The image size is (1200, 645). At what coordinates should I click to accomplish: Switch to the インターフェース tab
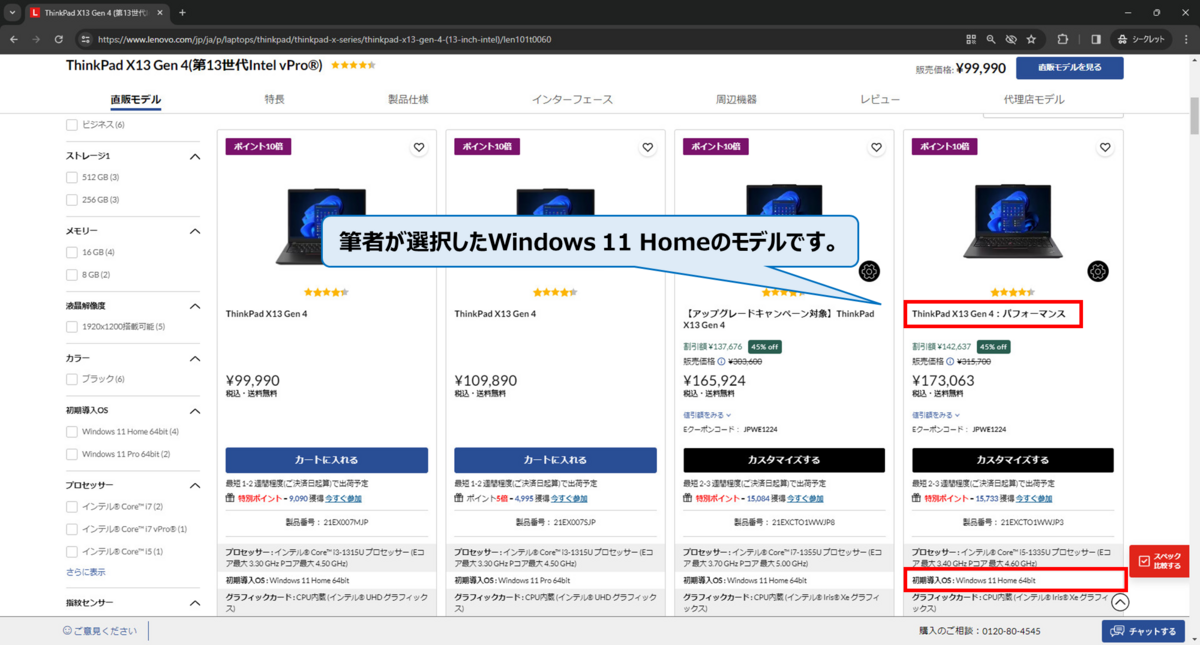[x=572, y=100]
